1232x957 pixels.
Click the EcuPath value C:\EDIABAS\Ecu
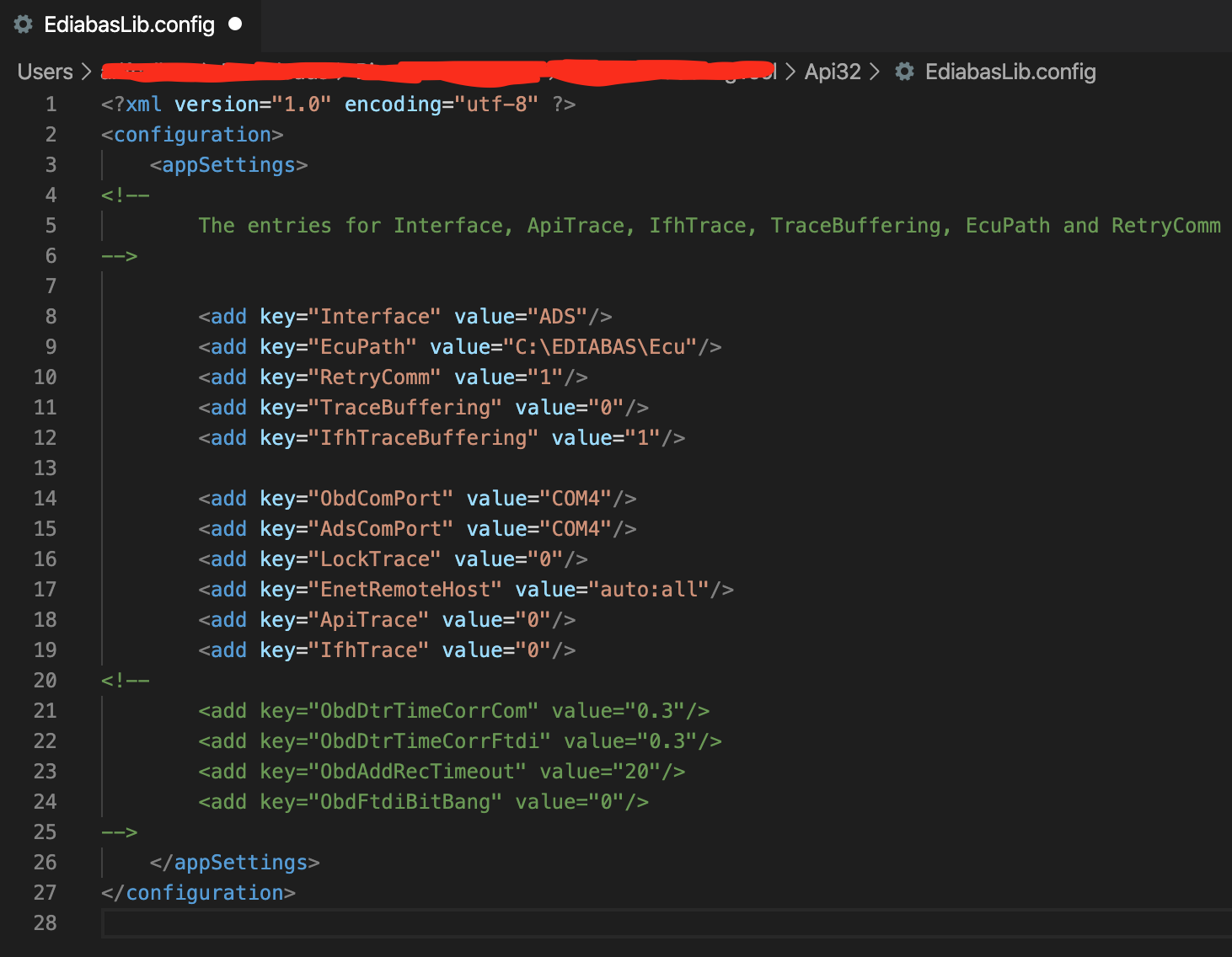605,347
